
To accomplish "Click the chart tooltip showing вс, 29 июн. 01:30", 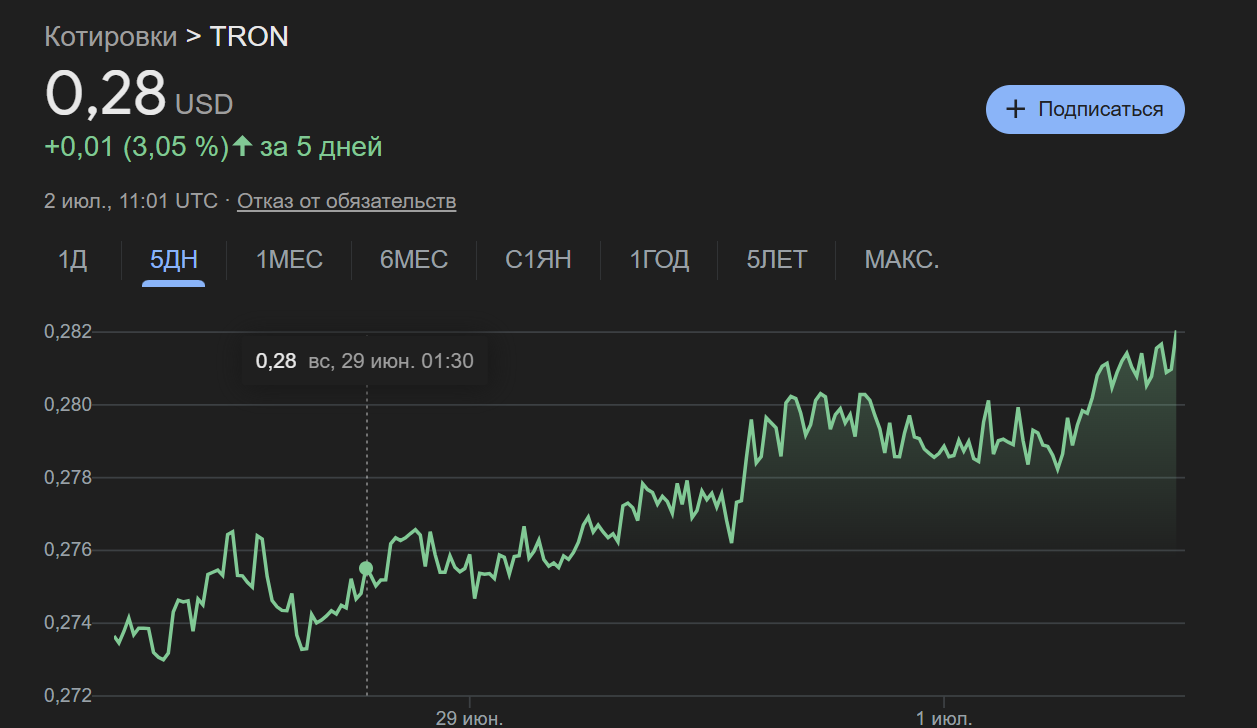I will [x=365, y=361].
